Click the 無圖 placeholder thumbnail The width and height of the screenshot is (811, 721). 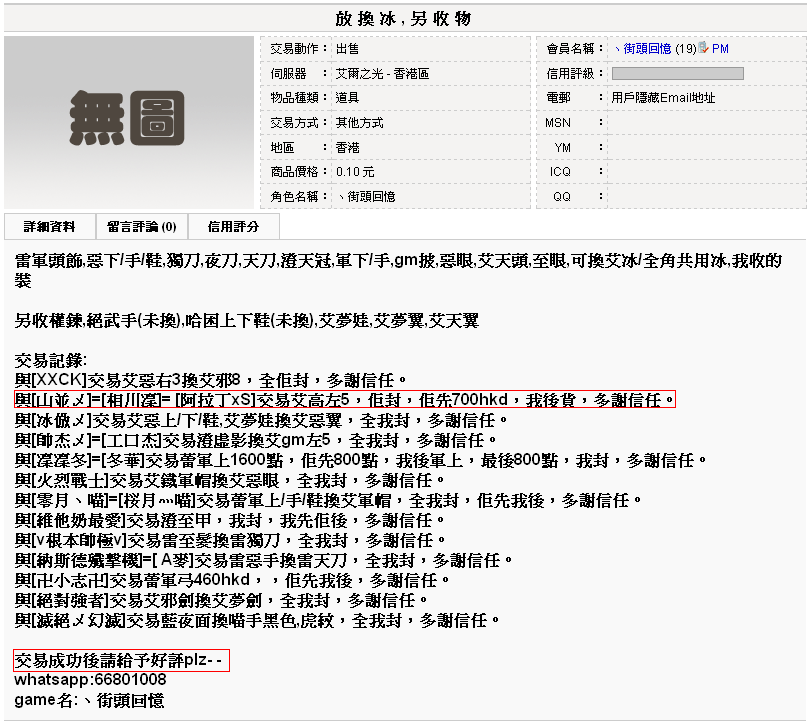click(x=130, y=123)
